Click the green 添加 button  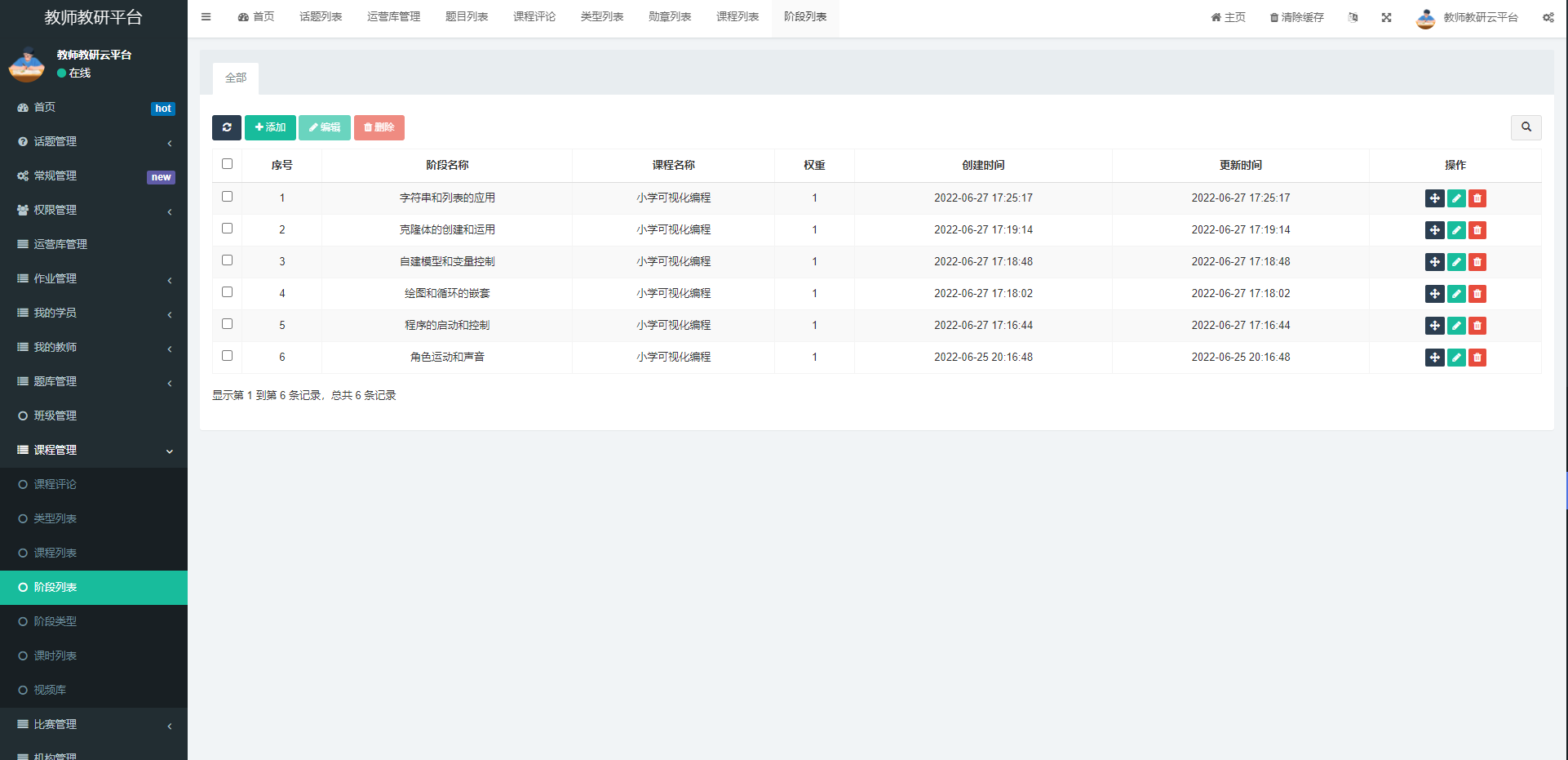[270, 127]
